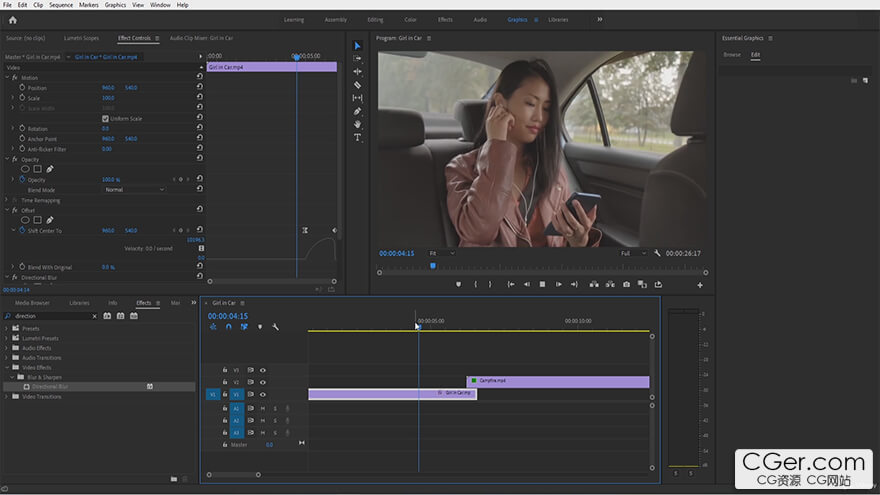Switch to Color workspace
The height and width of the screenshot is (495, 880).
[x=410, y=20]
